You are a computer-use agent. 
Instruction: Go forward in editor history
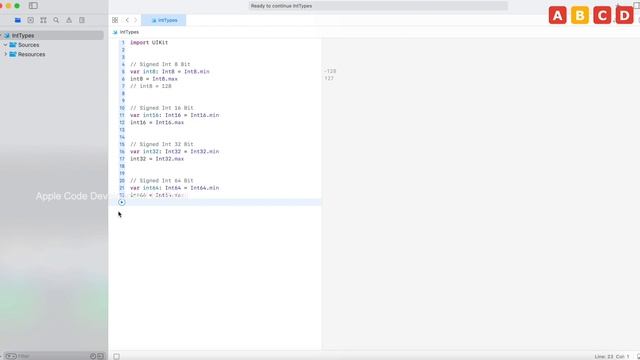coord(136,20)
